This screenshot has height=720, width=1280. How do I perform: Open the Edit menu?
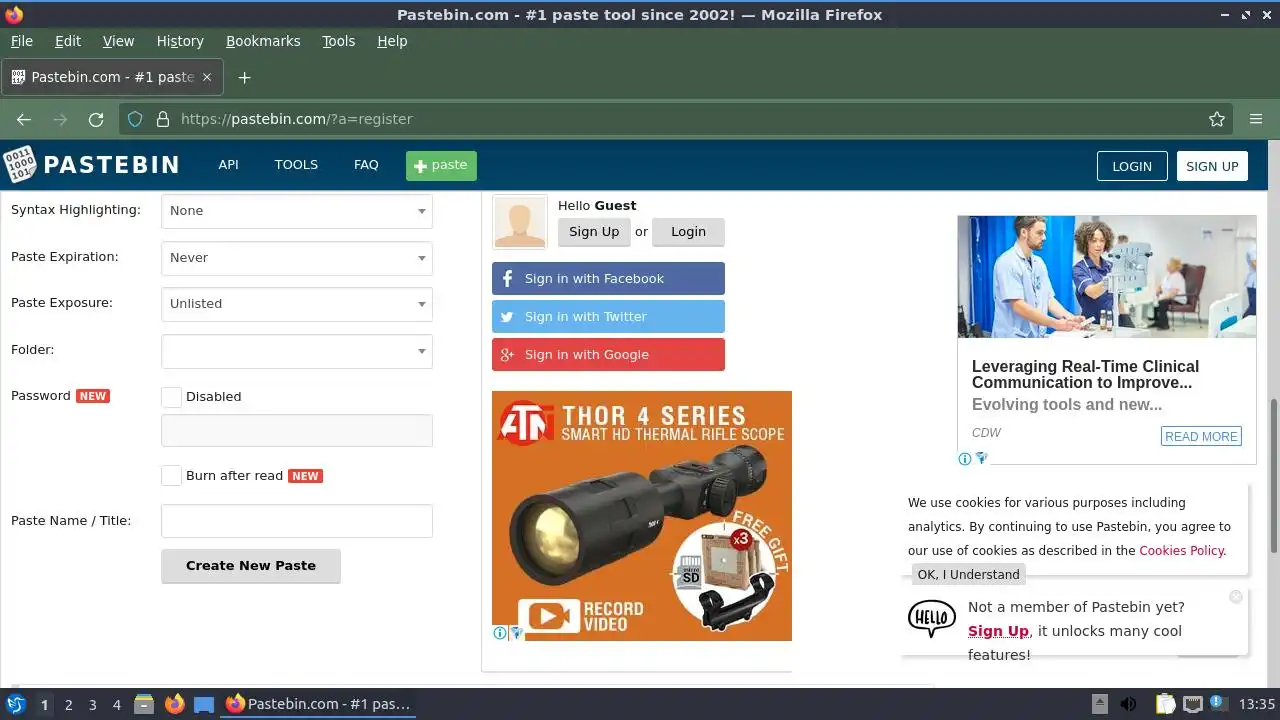click(x=68, y=41)
